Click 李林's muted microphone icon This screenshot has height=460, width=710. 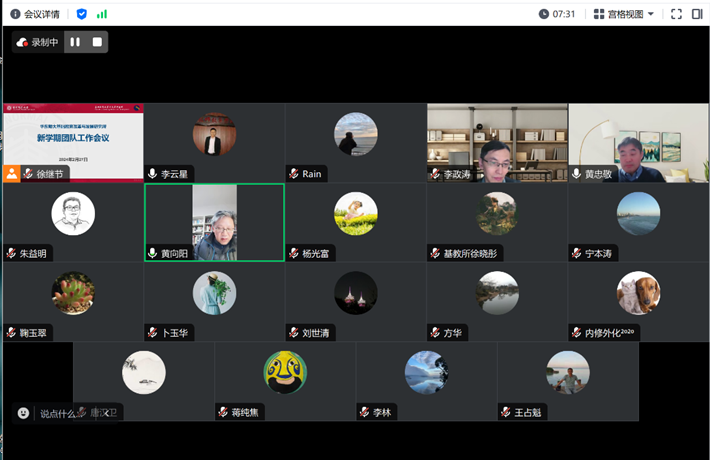365,412
